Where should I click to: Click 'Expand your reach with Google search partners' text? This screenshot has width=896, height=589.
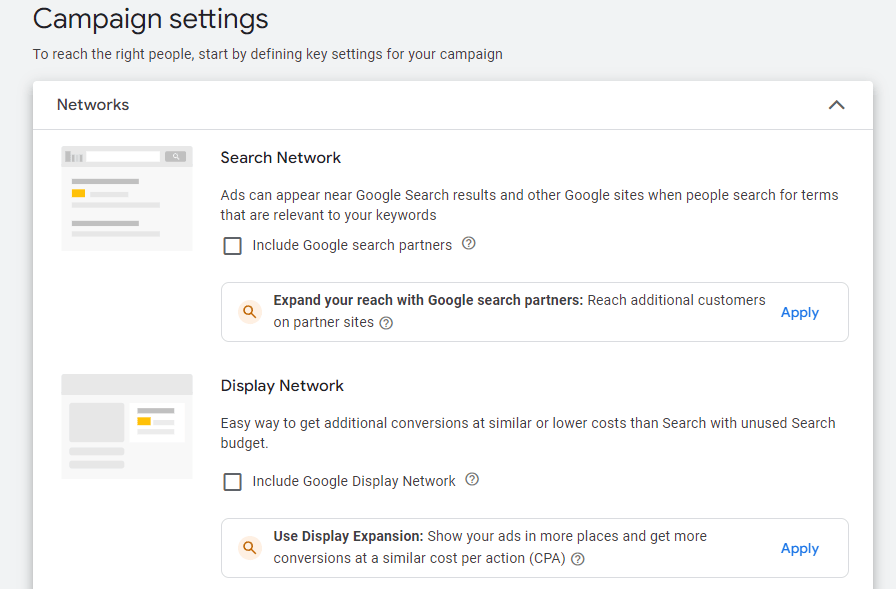click(428, 300)
